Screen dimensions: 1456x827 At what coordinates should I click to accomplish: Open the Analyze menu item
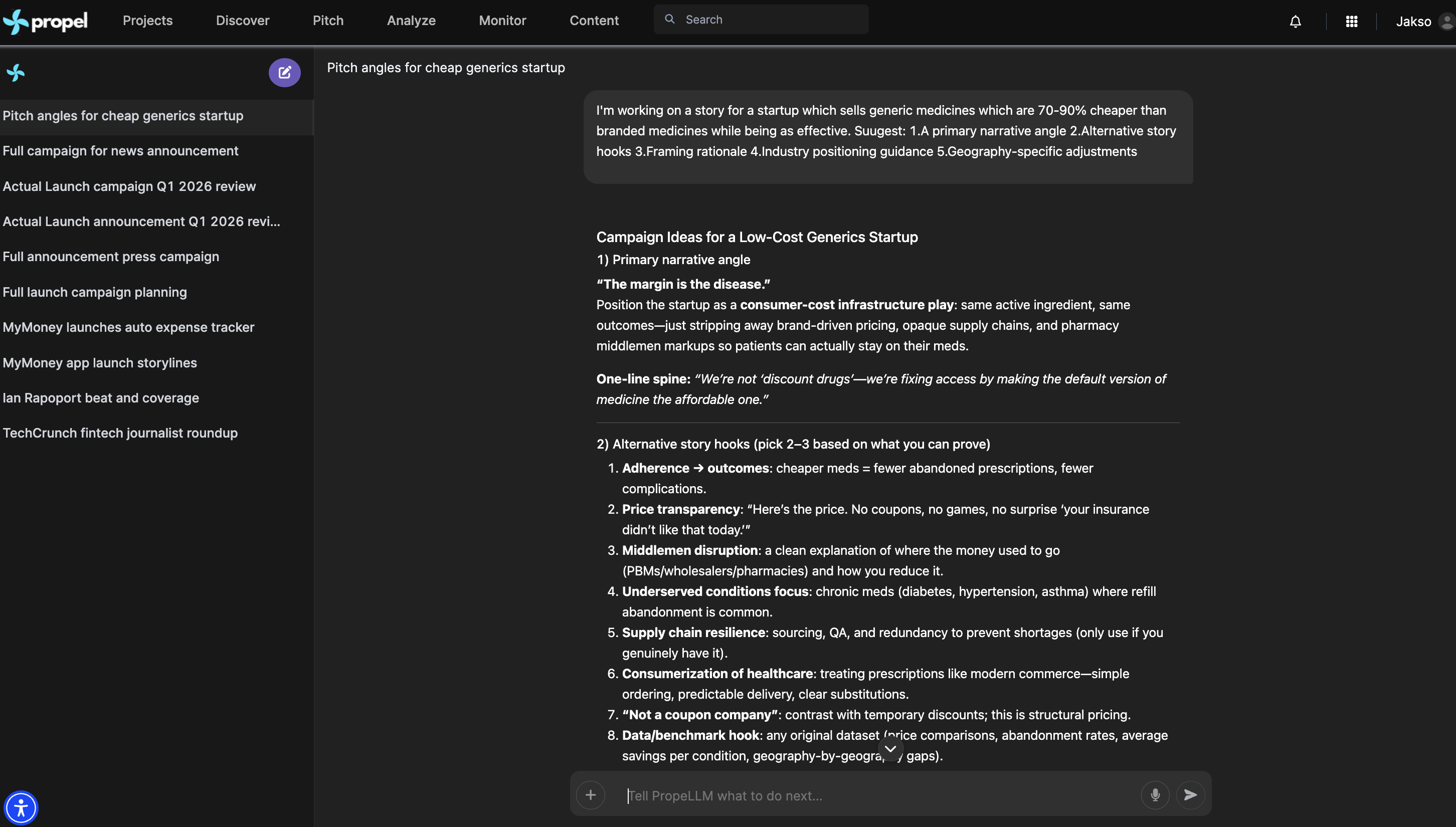pos(411,21)
